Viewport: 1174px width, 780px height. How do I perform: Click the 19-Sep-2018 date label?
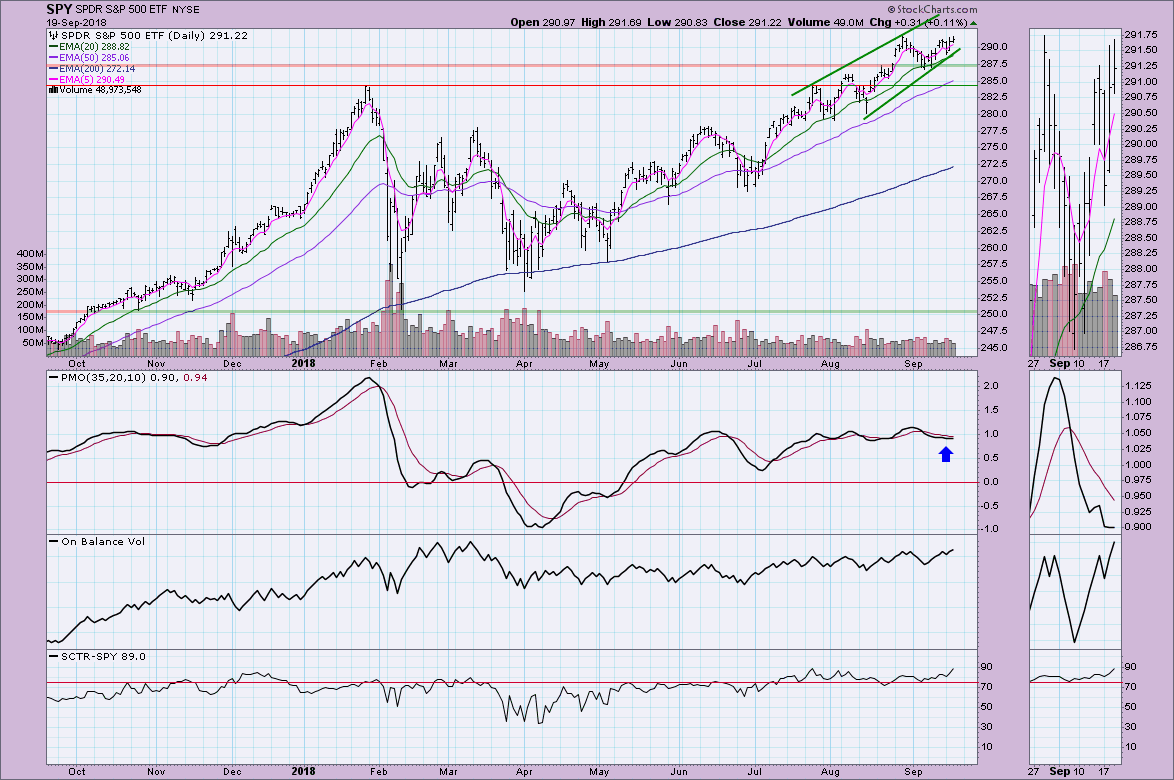(76, 22)
